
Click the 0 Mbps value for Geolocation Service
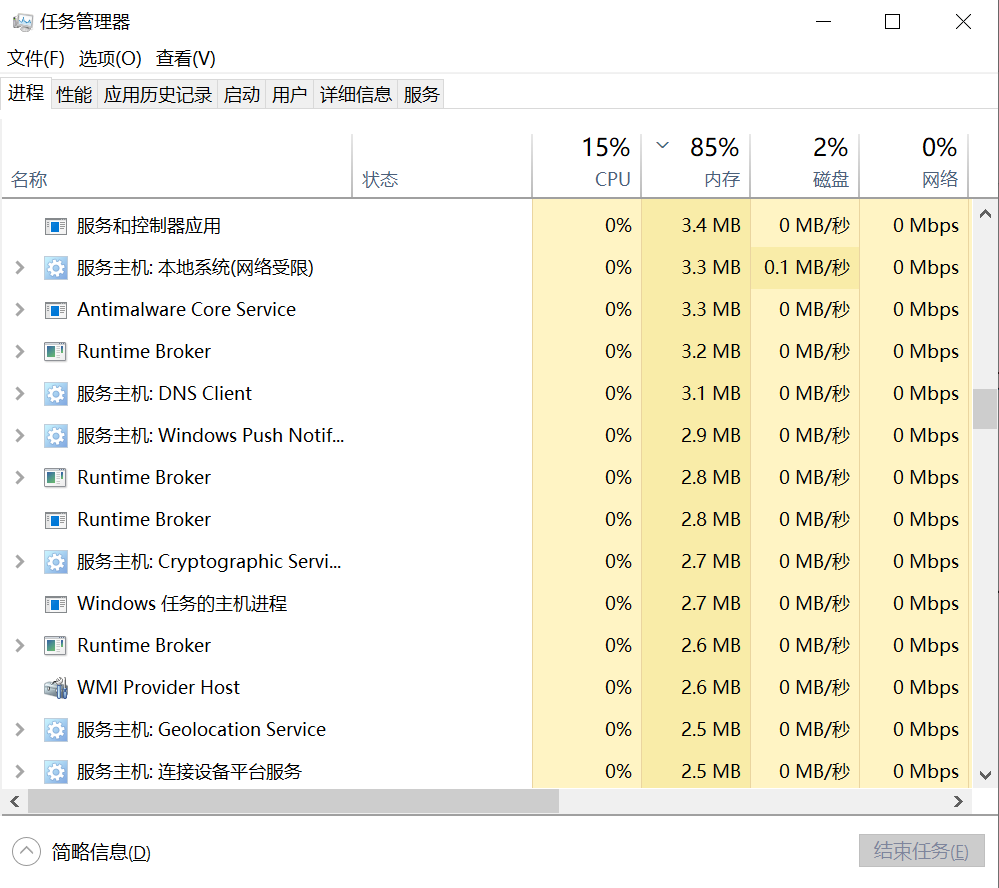click(926, 730)
